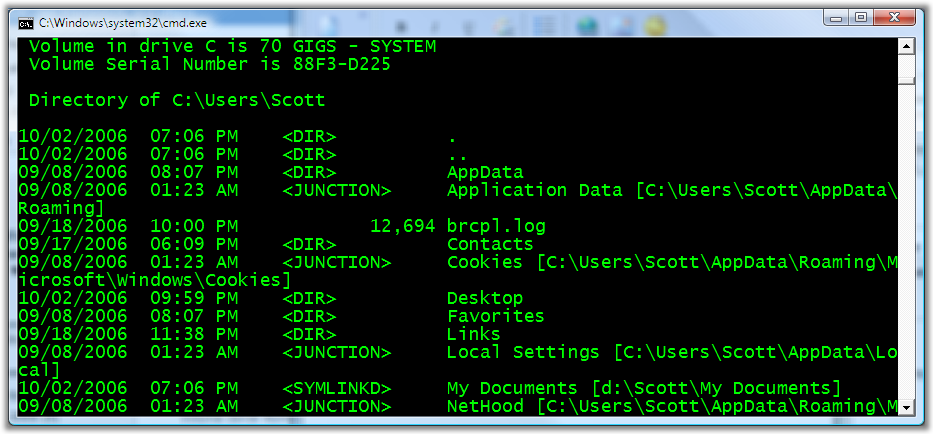Close the cmd.exe window

893,18
